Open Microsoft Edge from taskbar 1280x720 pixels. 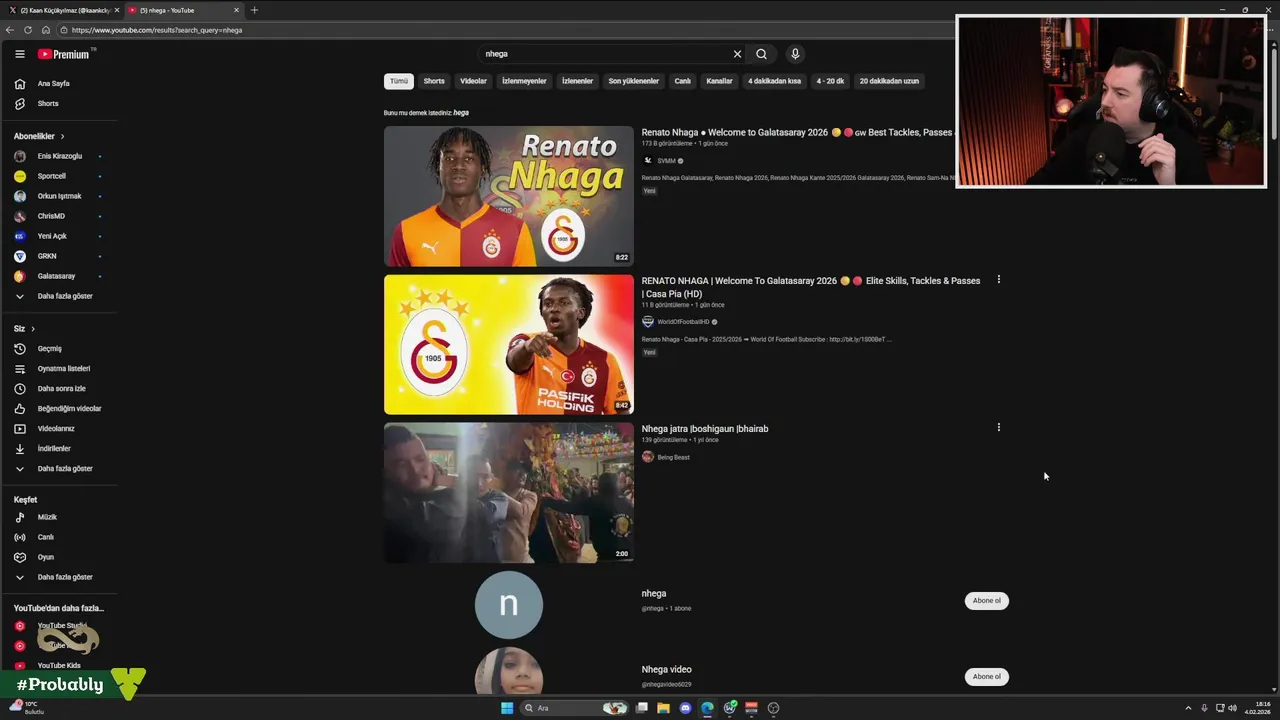click(707, 708)
